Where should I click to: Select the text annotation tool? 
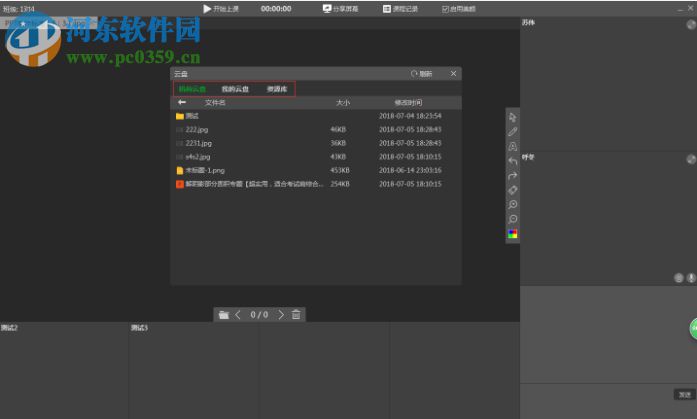(x=513, y=147)
